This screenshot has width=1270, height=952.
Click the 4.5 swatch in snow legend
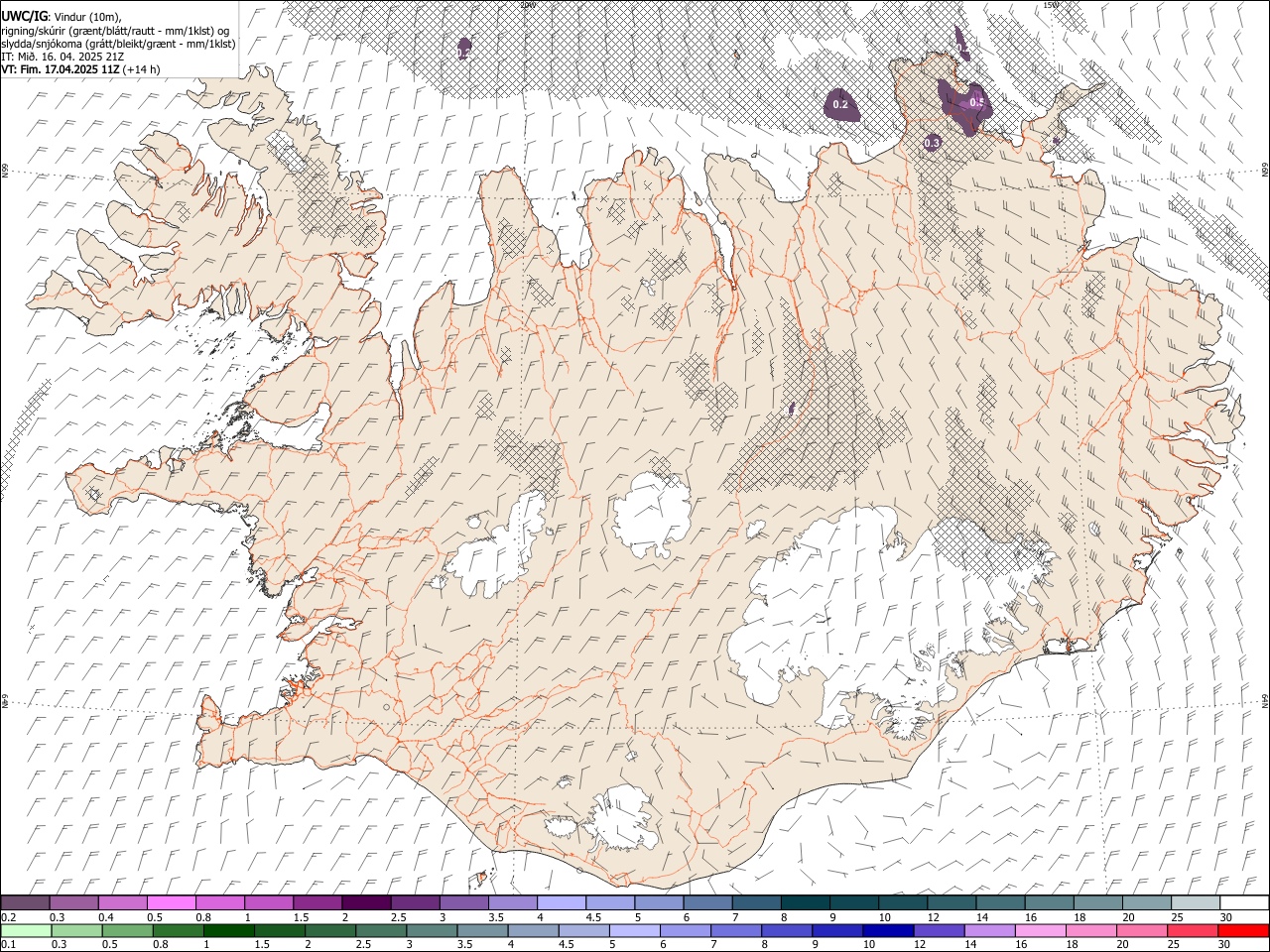(x=610, y=902)
